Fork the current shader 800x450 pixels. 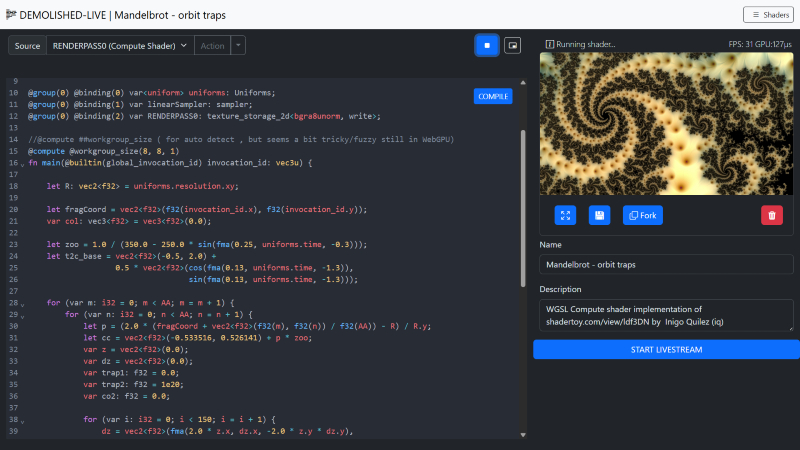643,215
